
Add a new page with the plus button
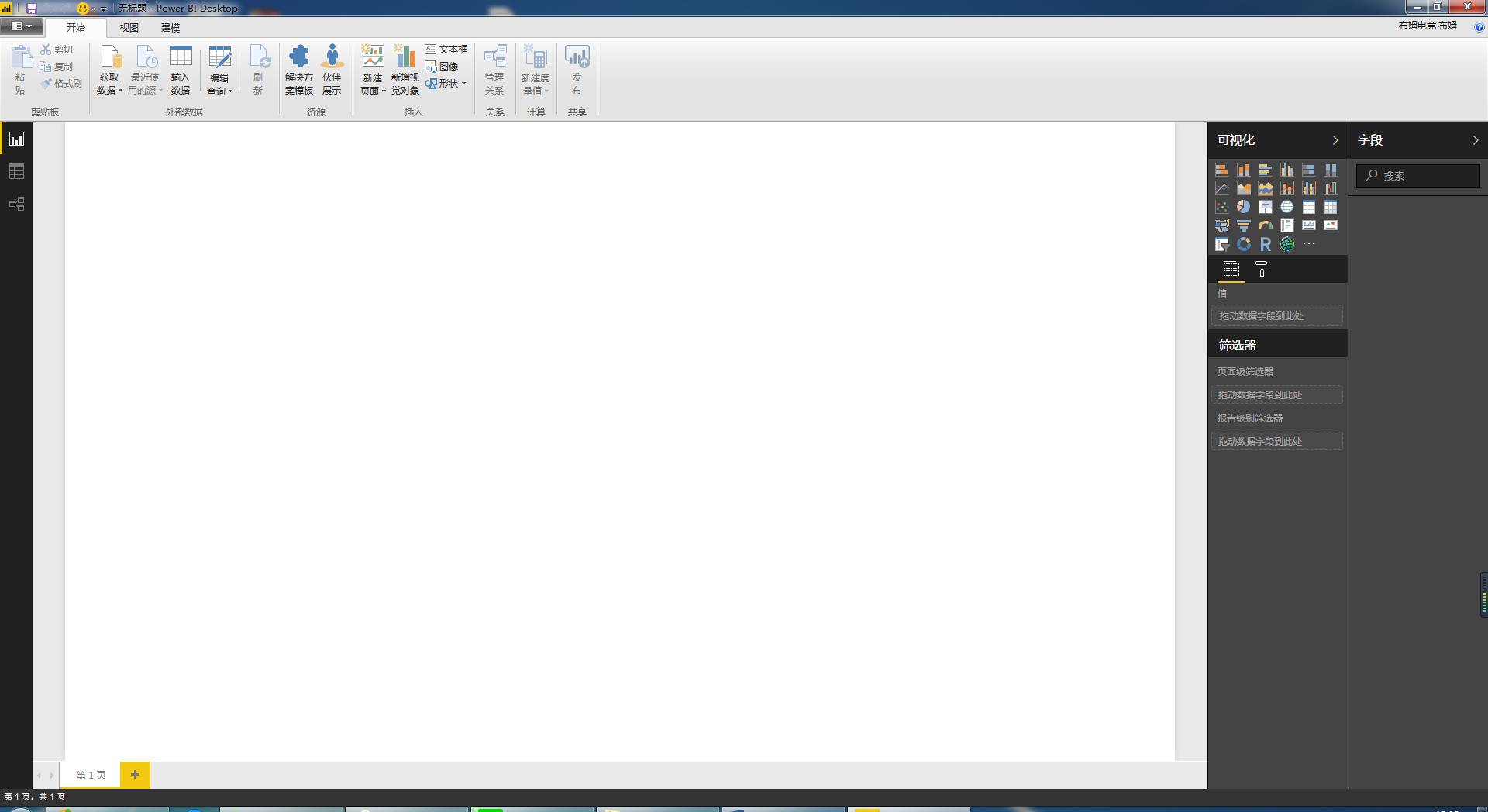[135, 775]
